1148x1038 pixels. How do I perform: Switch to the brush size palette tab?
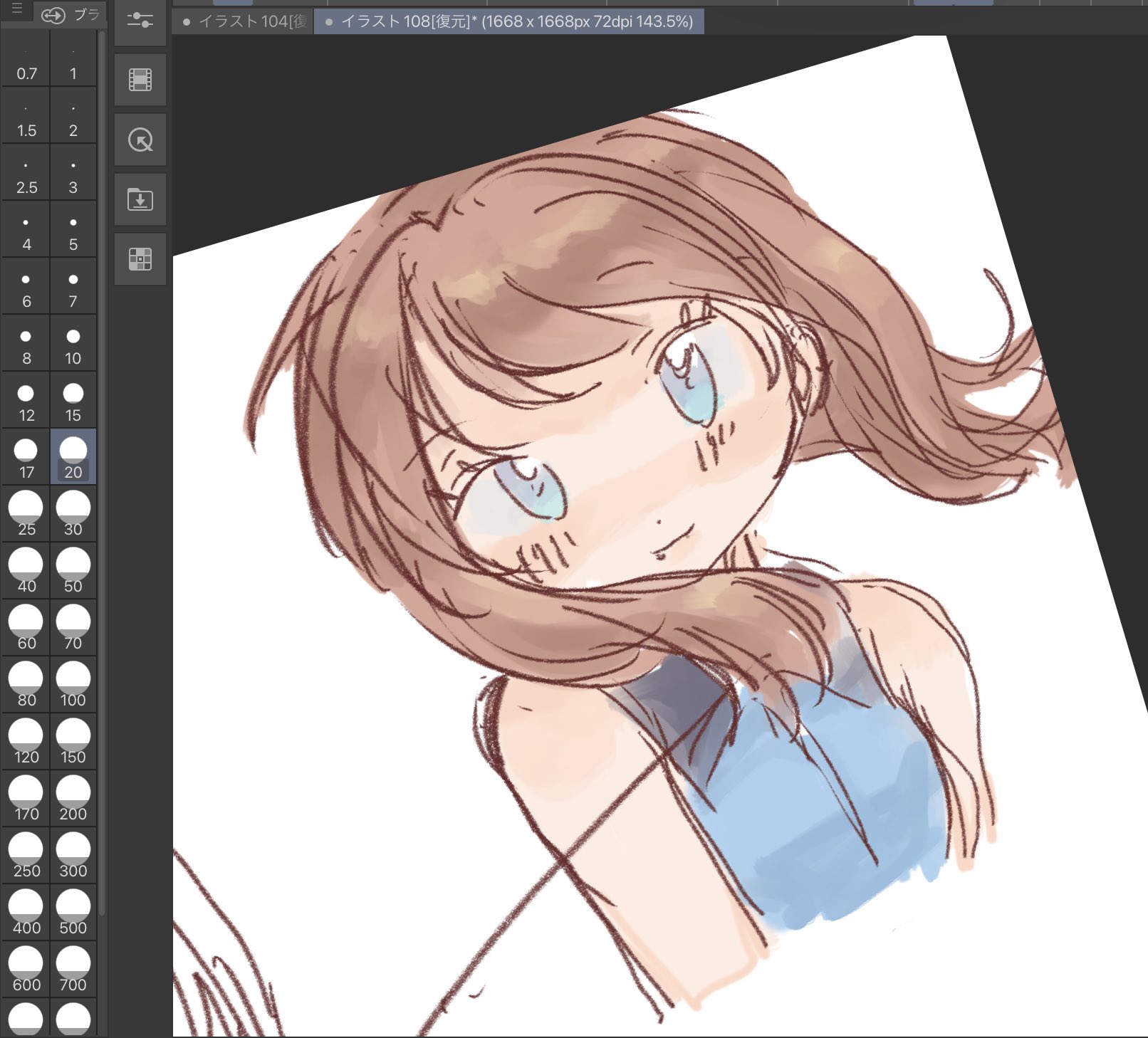(69, 14)
